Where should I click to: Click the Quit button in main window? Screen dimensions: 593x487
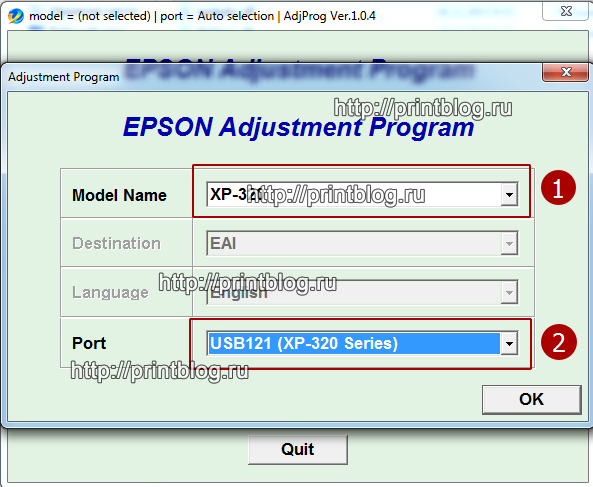click(x=298, y=450)
